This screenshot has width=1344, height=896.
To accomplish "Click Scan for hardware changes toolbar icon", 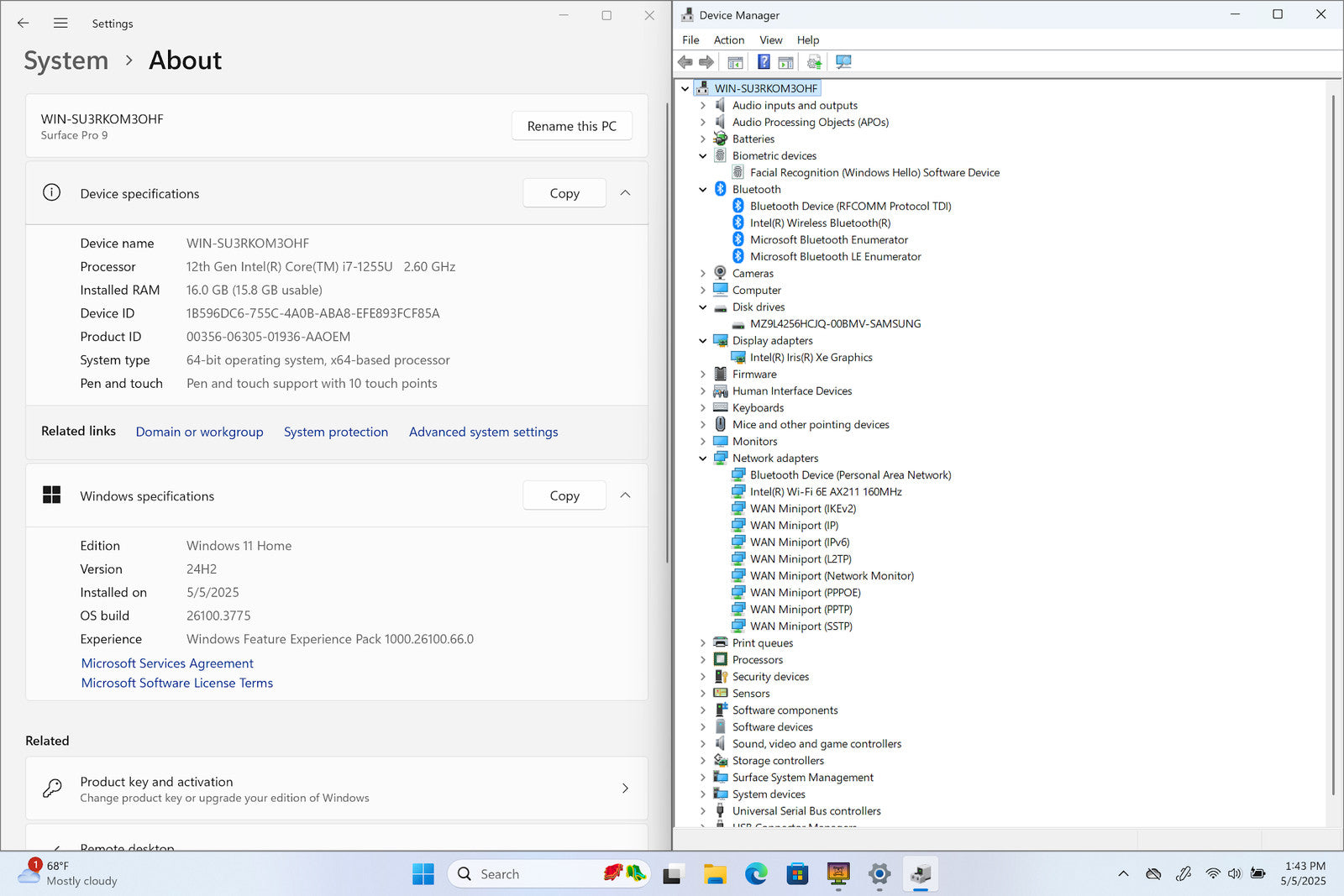I will coord(843,62).
